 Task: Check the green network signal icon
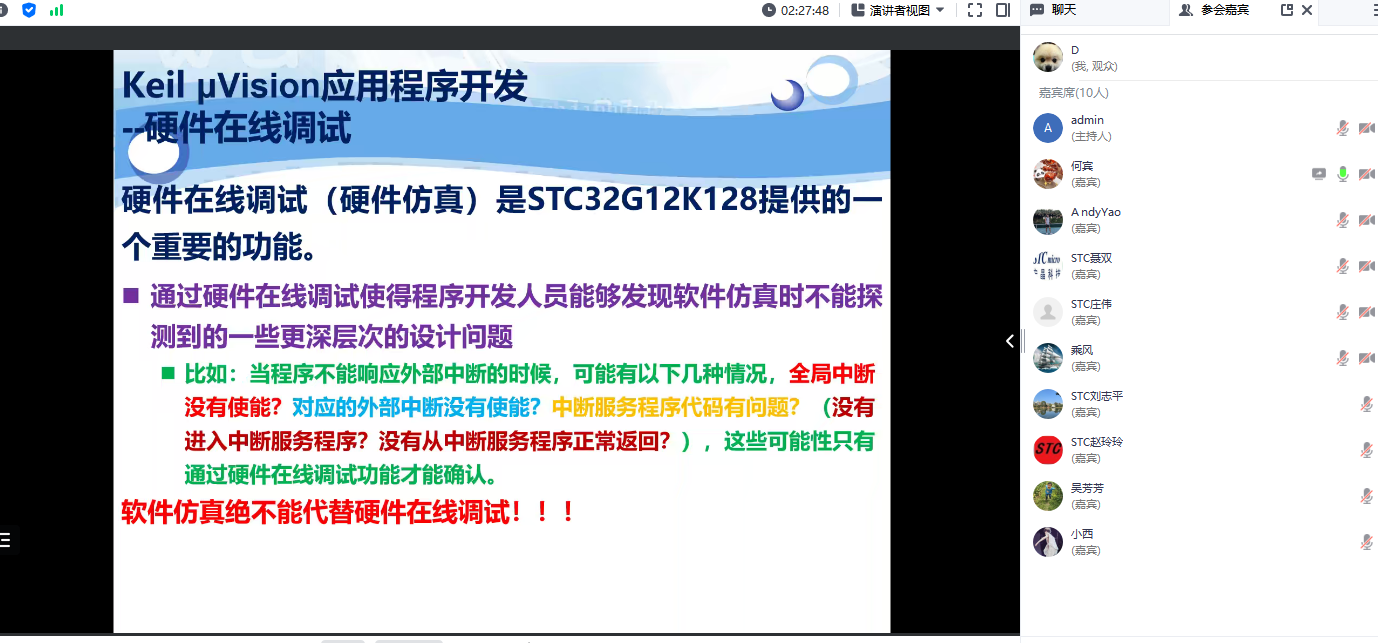pos(56,10)
